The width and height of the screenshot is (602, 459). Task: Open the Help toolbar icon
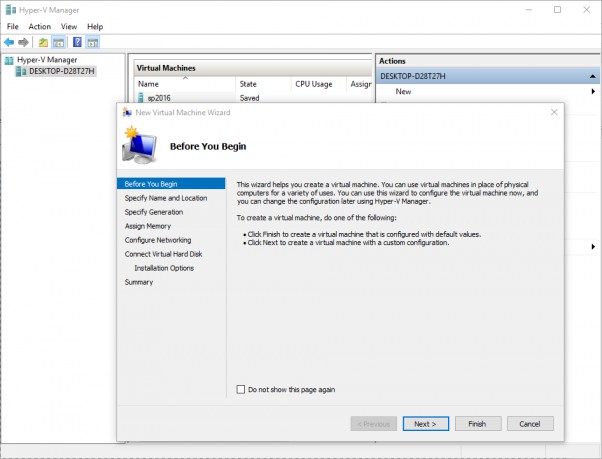pyautogui.click(x=77, y=42)
